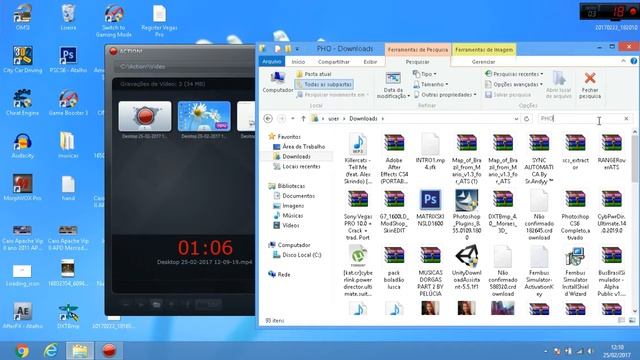
Task: Open Cheat Engine desktop shortcut
Action: [x=22, y=102]
